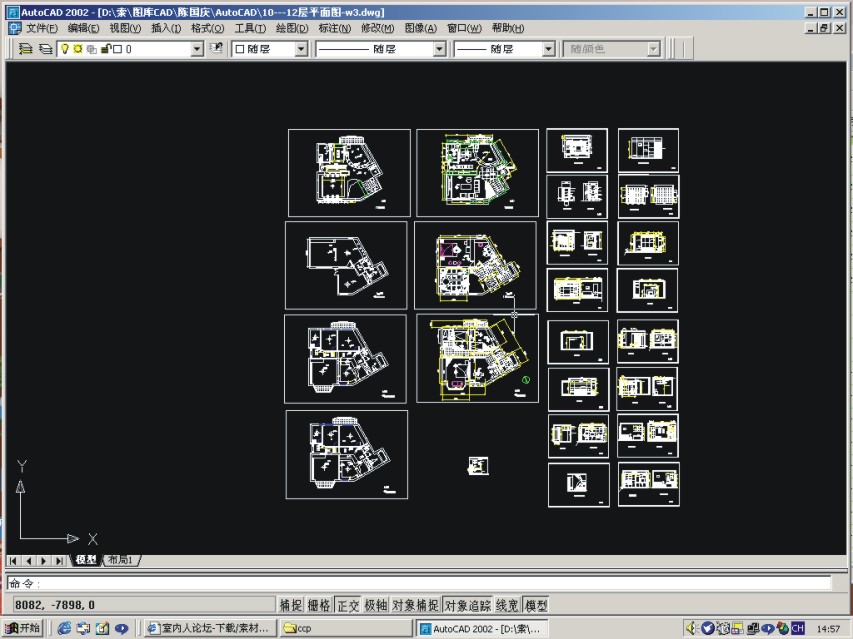The width and height of the screenshot is (853, 639).
Task: Open the 工具(T) menu
Action: [250, 28]
